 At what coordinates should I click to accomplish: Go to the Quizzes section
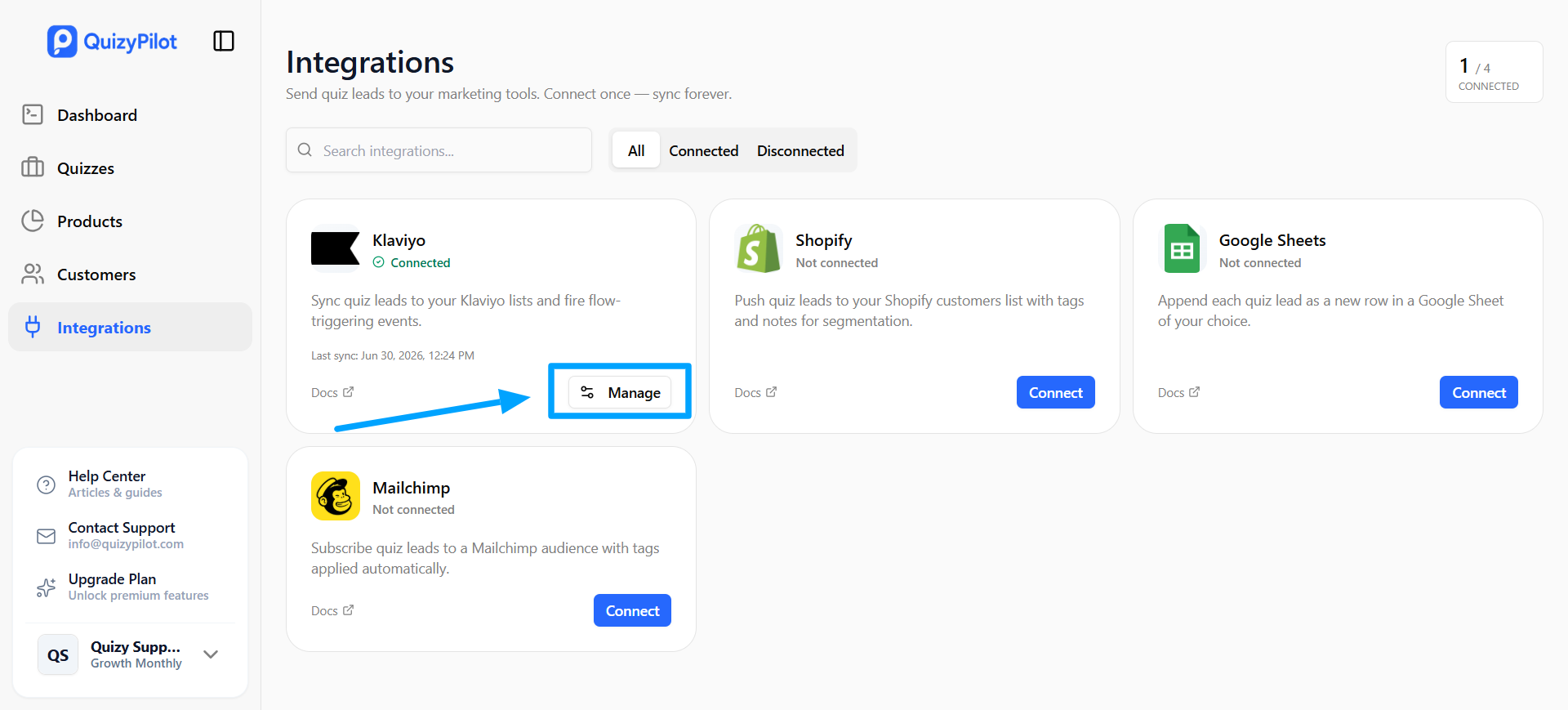pyautogui.click(x=131, y=167)
